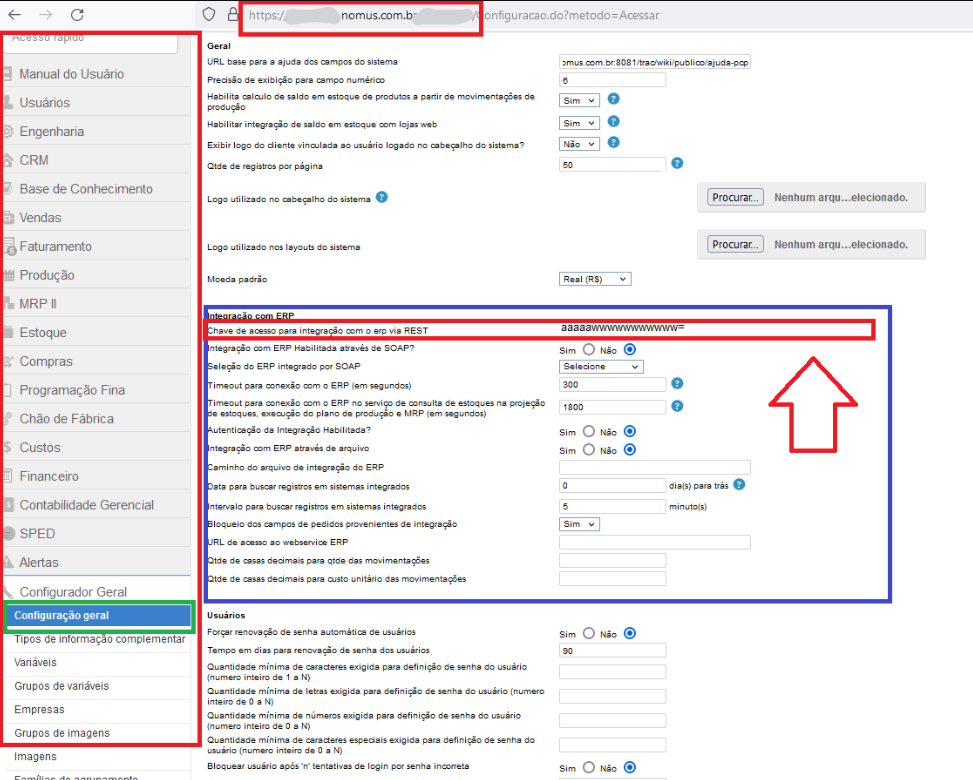Click the URL de acesso ao webservice ERP field
This screenshot has width=973, height=780.
(654, 542)
